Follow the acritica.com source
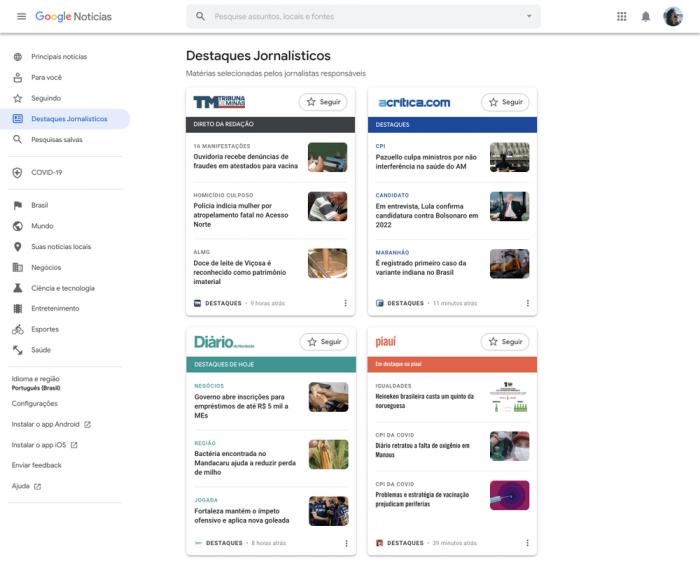 [505, 102]
